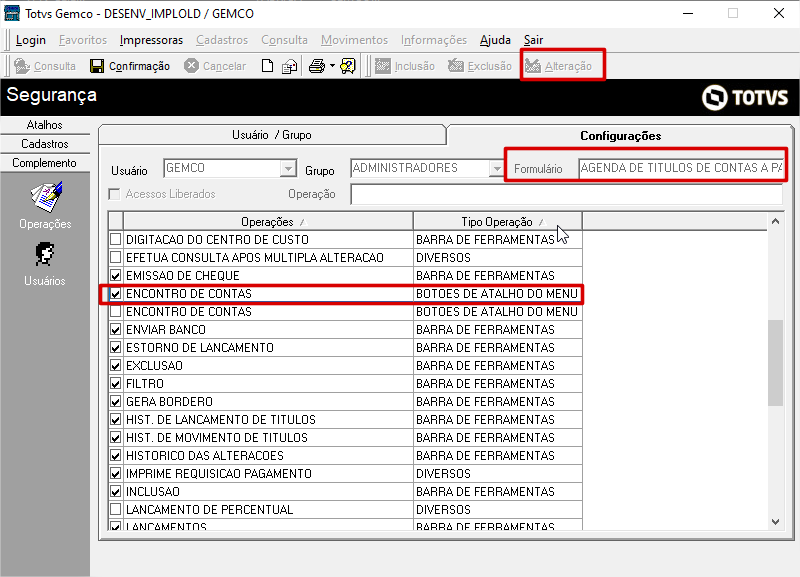Open the Atalhos sidebar section
This screenshot has height=577, width=800.
(x=45, y=125)
